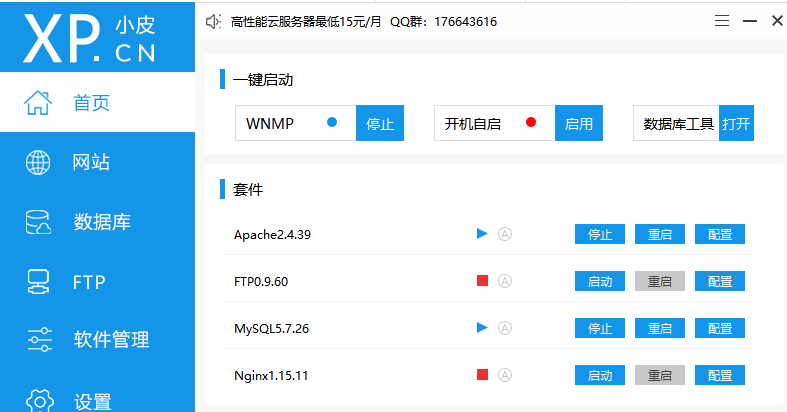This screenshot has height=412, width=787.
Task: Click greyed 重启 for FTP0.9.60
Action: pyautogui.click(x=660, y=281)
